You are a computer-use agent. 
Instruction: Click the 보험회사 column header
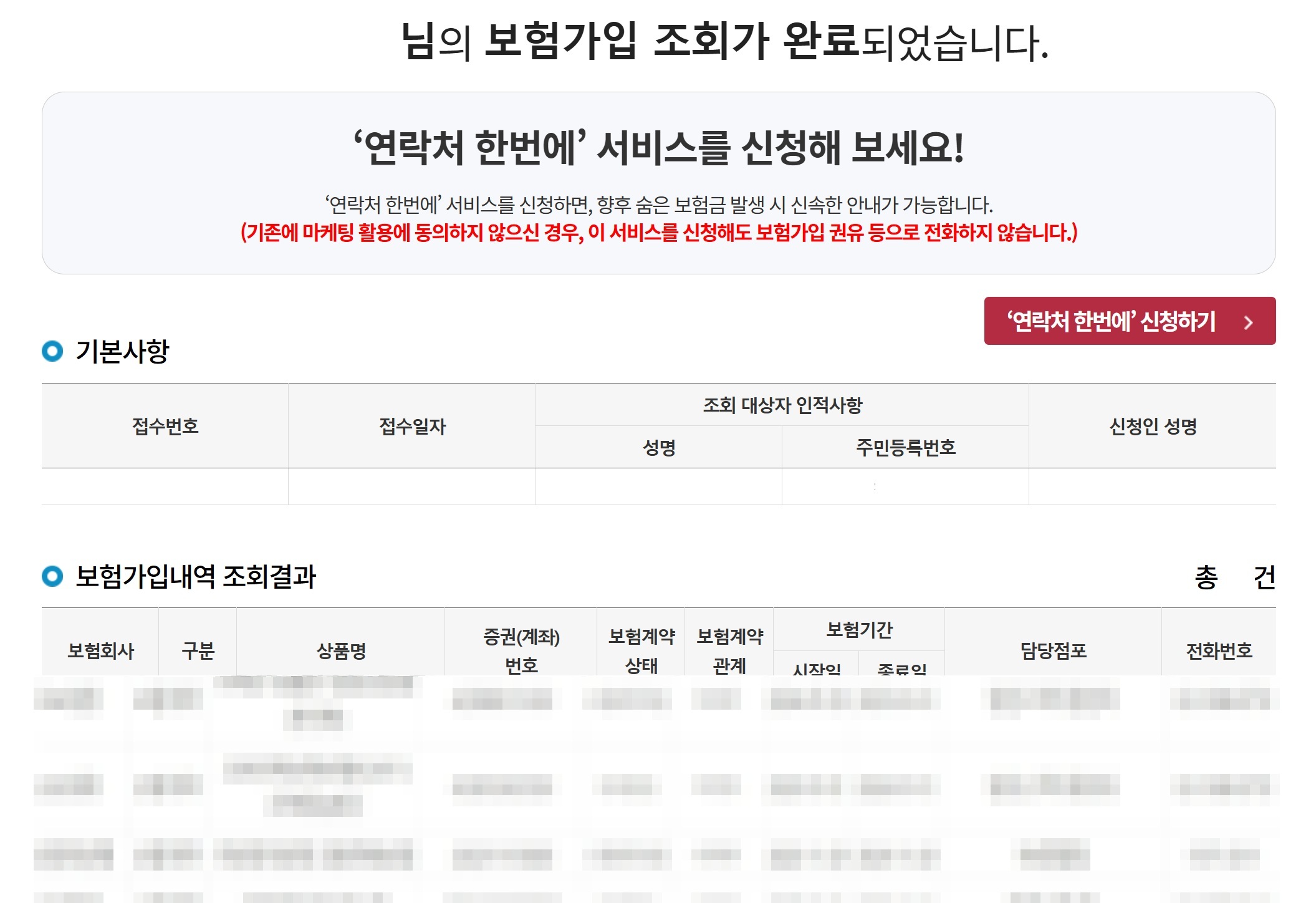click(x=100, y=650)
